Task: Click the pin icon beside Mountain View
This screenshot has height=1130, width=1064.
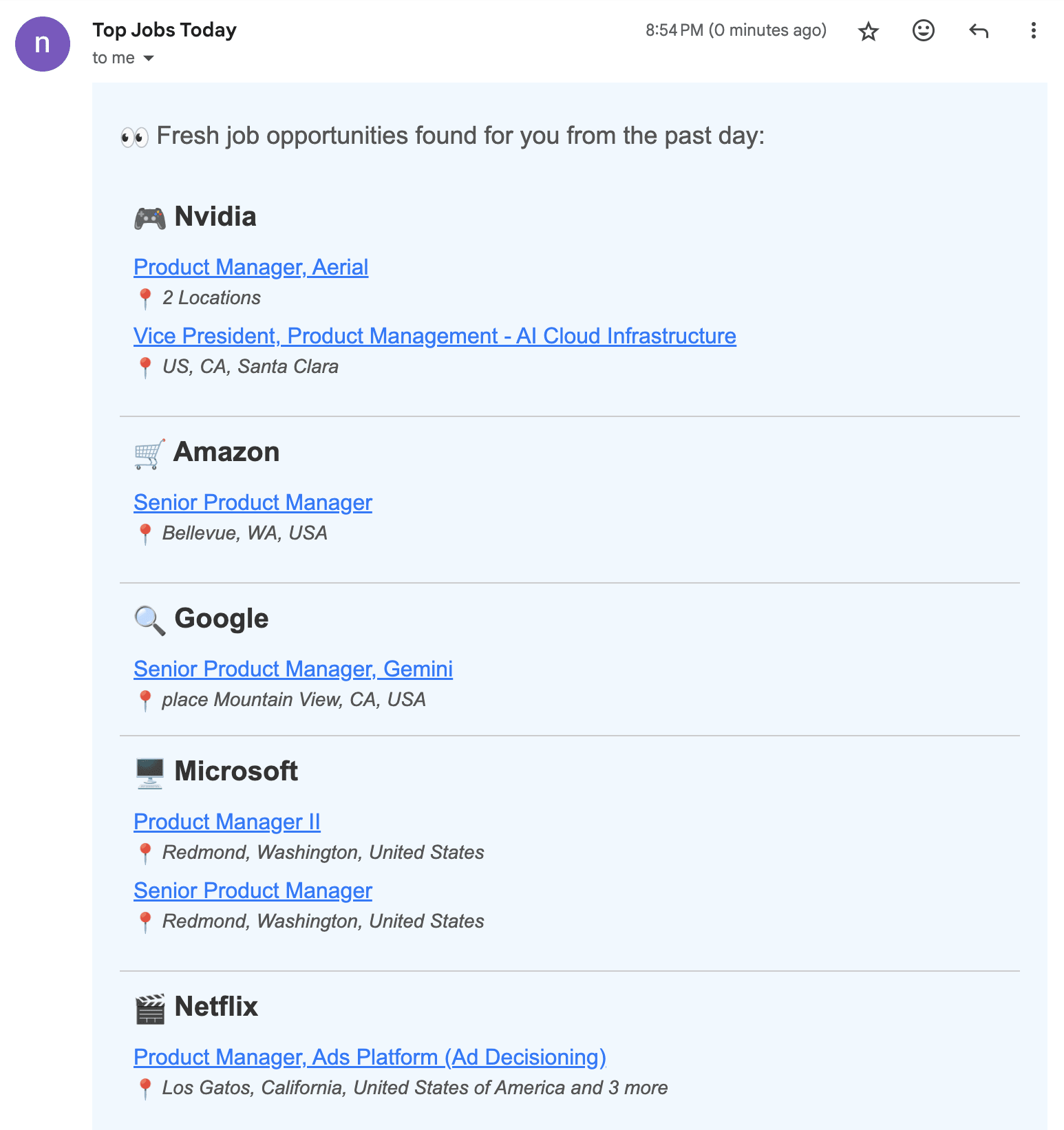Action: click(145, 701)
